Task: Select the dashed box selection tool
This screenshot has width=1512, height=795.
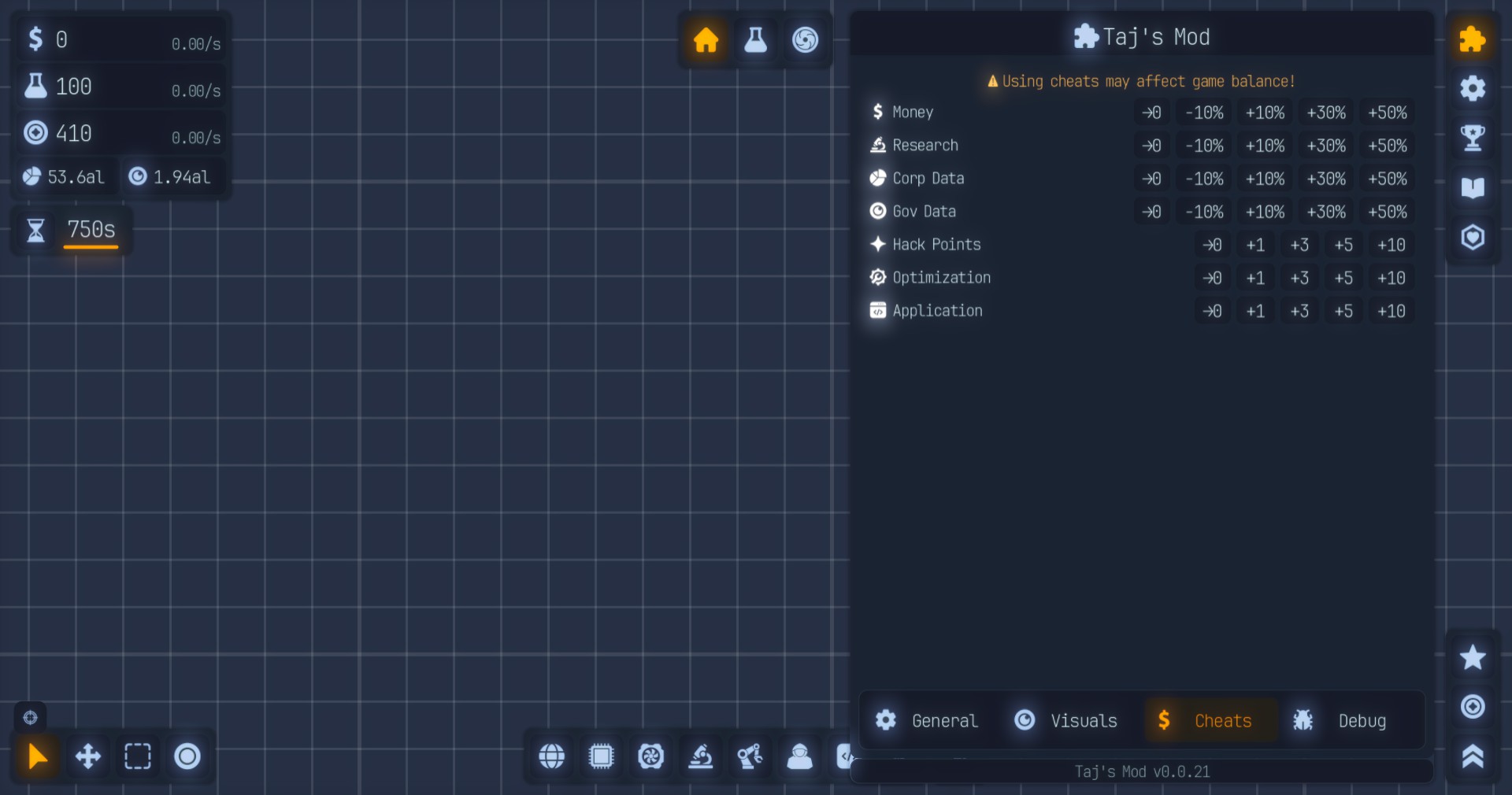Action: tap(138, 756)
